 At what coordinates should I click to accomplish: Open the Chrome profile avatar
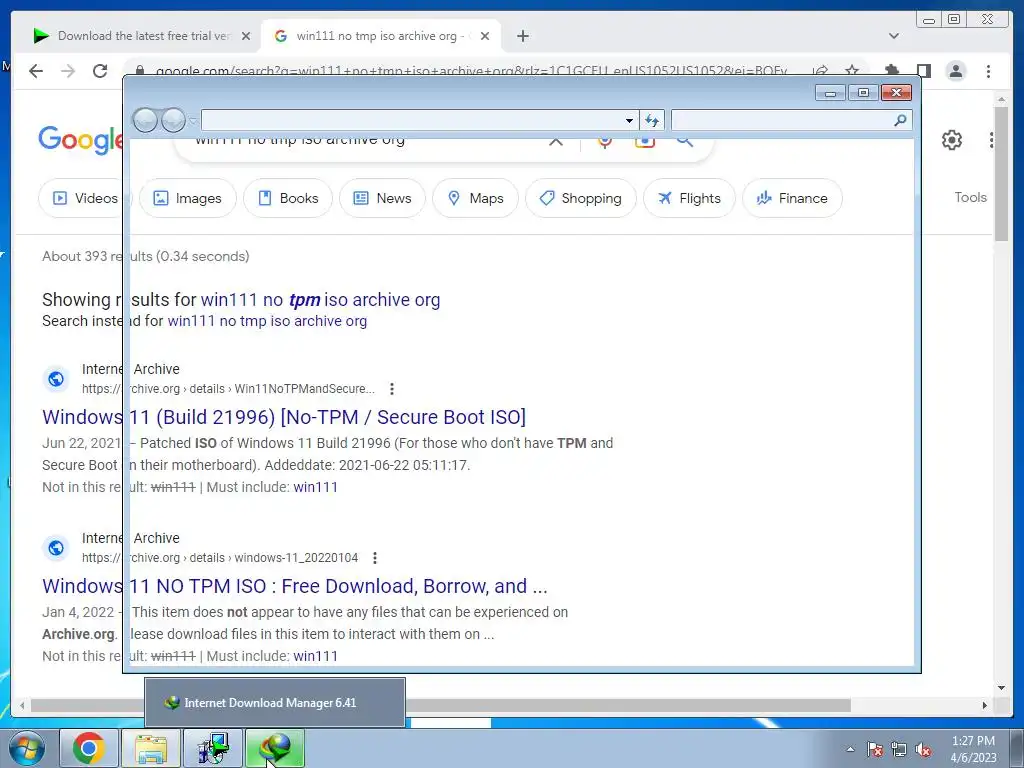[x=955, y=71]
